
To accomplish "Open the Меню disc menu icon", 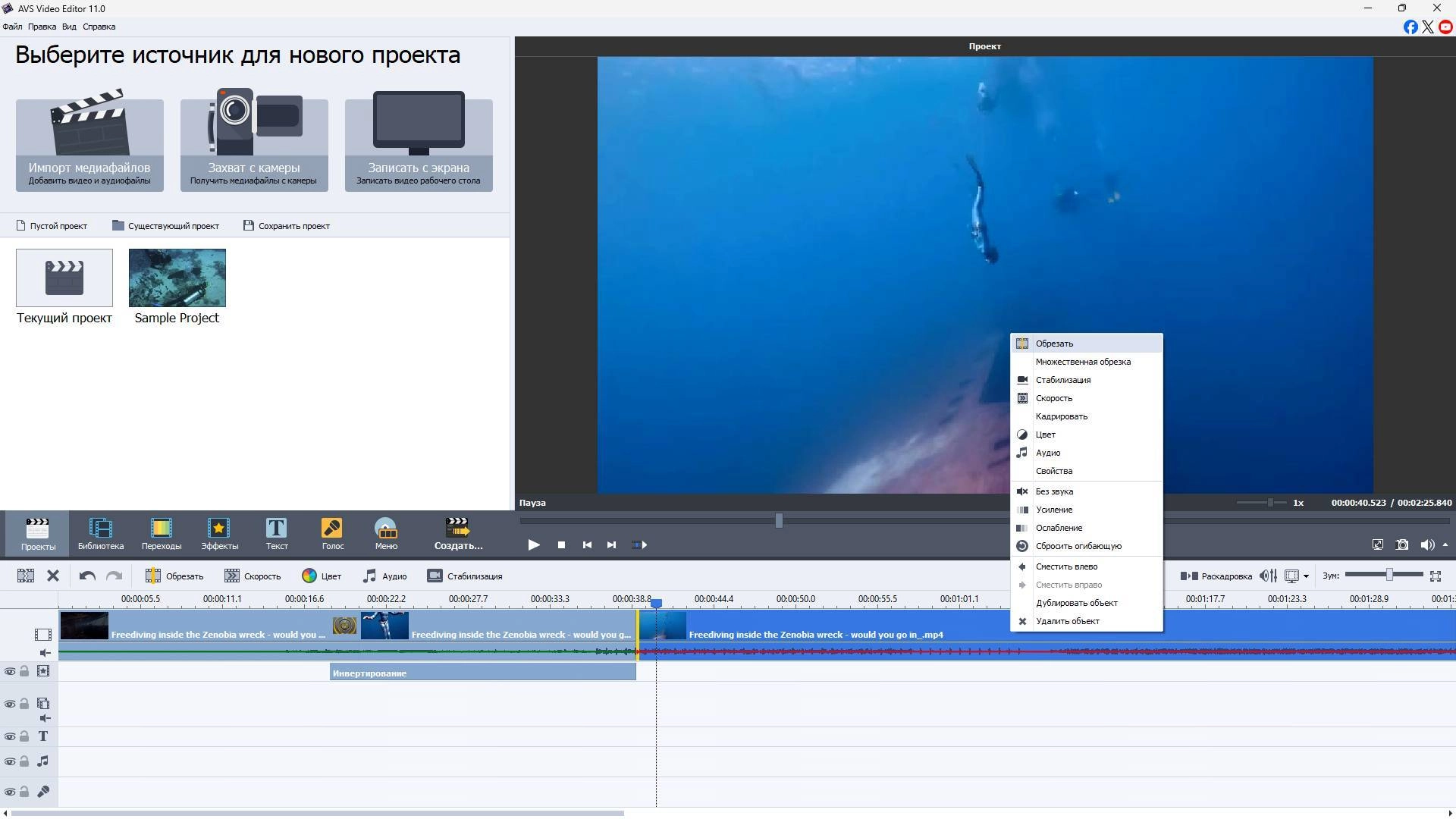I will [386, 533].
